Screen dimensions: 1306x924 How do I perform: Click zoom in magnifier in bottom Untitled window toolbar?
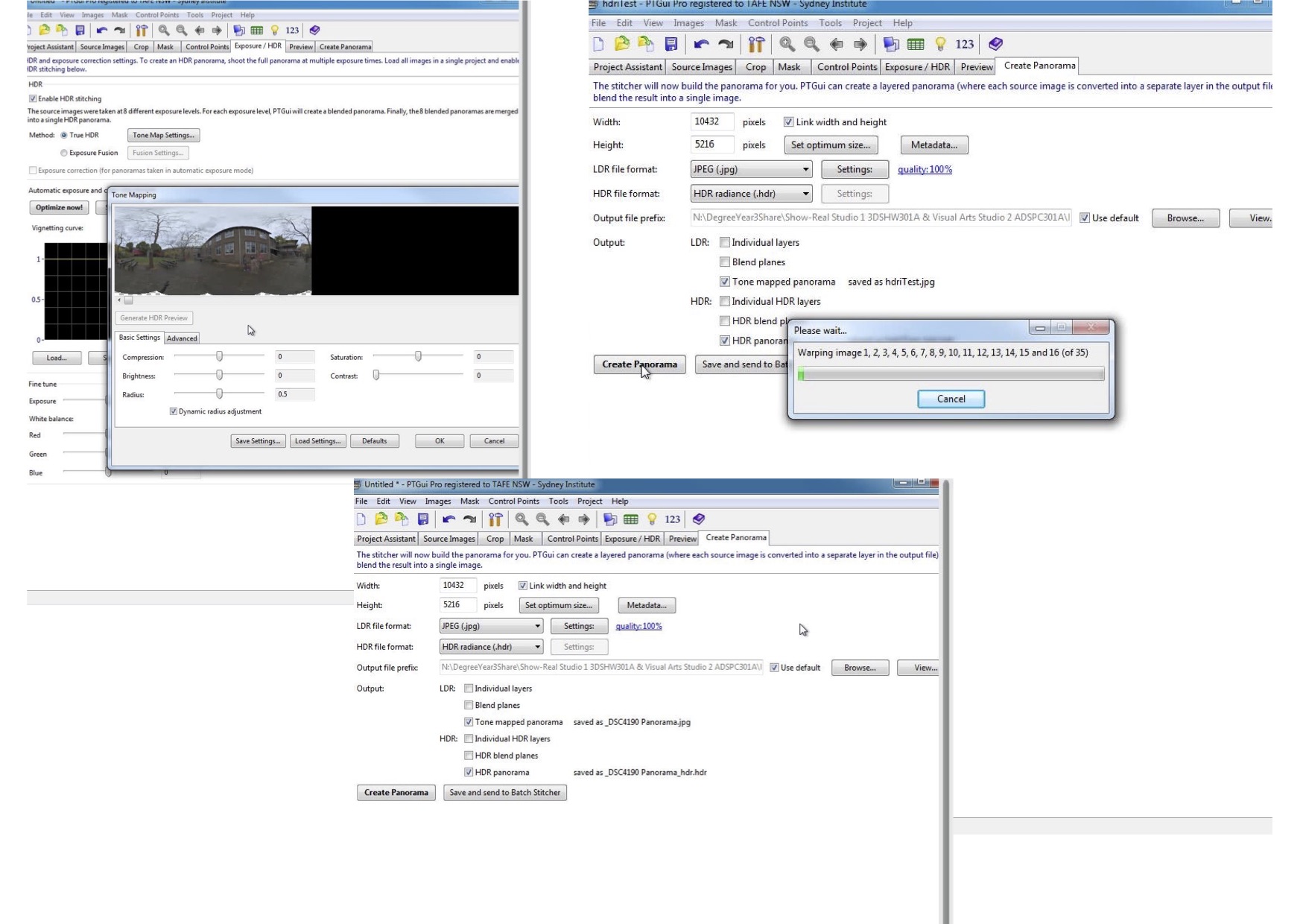[522, 519]
